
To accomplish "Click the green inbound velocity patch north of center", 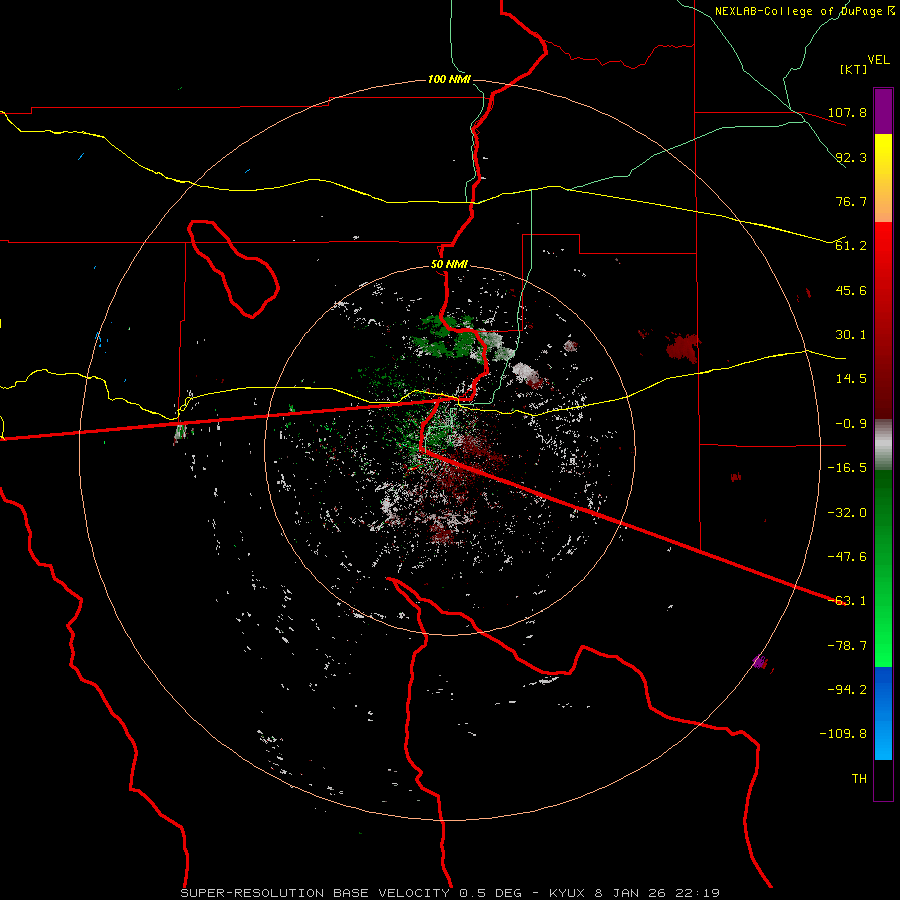I will (x=442, y=338).
